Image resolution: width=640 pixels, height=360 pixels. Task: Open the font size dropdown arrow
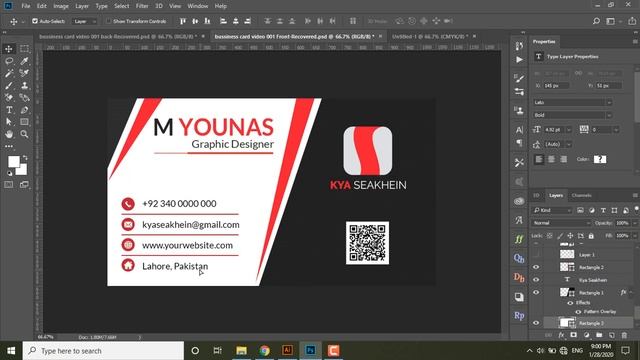tap(569, 130)
